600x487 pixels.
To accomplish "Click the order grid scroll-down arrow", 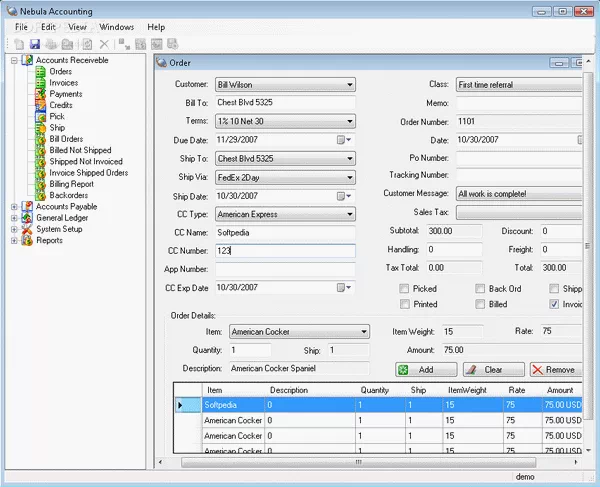I will 588,450.
